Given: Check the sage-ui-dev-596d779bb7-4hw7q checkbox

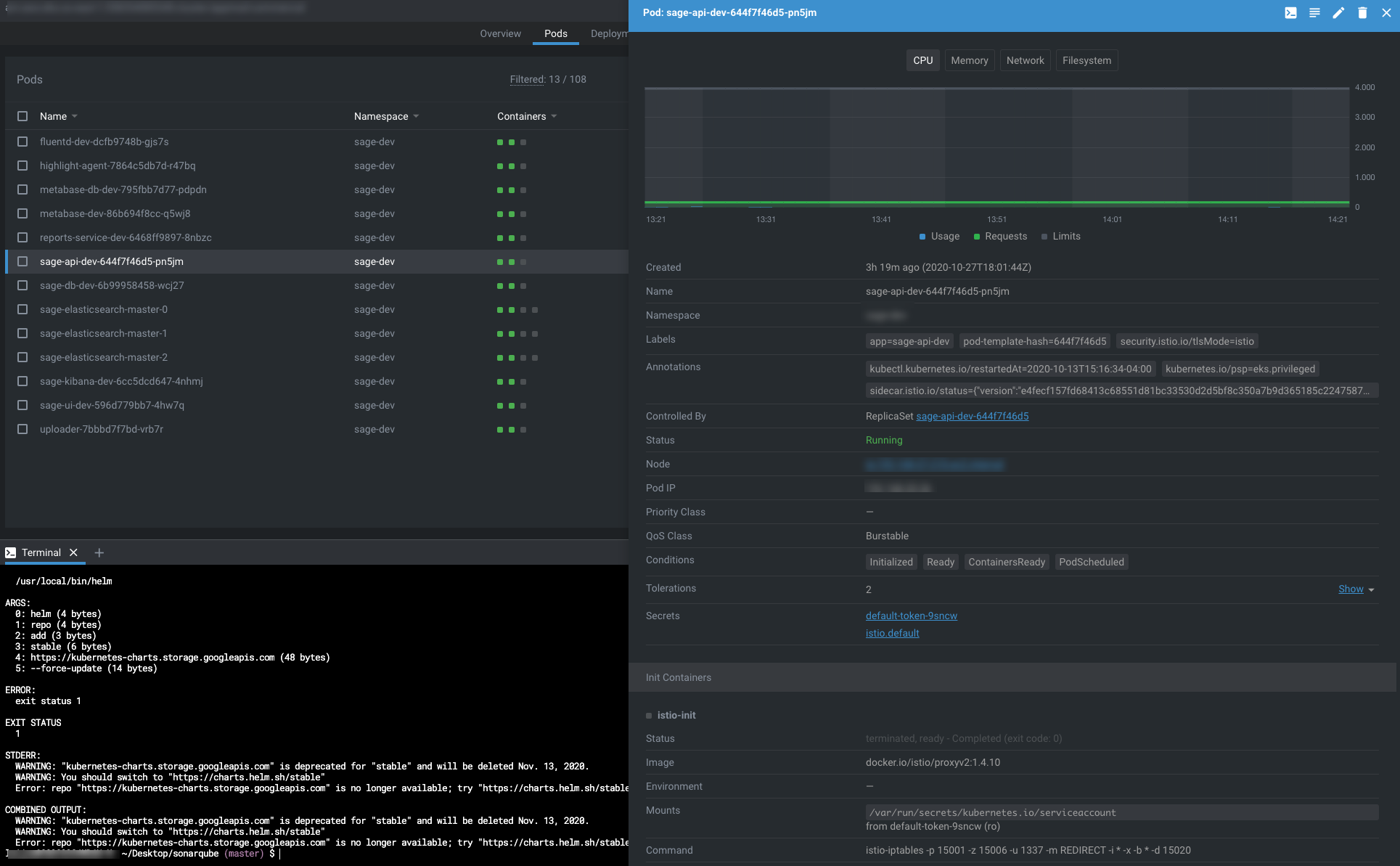Looking at the screenshot, I should tap(22, 405).
